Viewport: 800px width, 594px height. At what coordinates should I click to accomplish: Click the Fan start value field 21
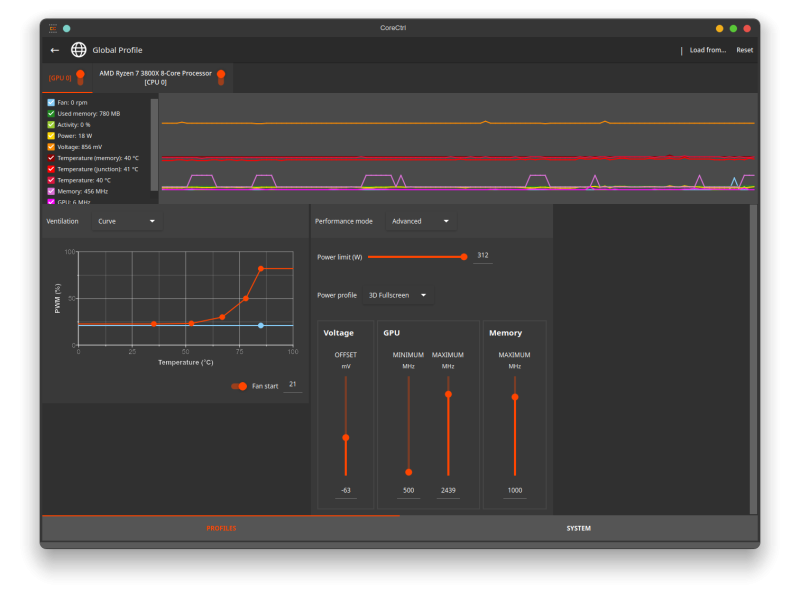click(292, 385)
